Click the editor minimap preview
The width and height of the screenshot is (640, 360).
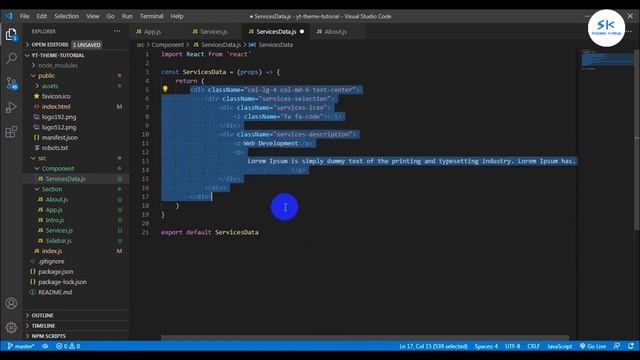(607, 60)
